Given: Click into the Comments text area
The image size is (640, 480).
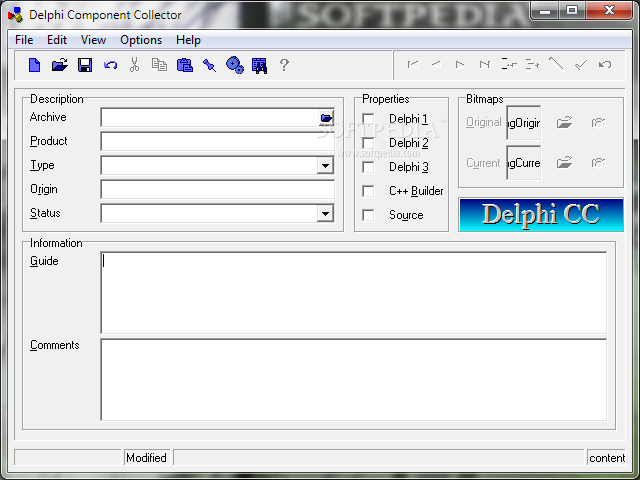Looking at the screenshot, I should point(353,380).
